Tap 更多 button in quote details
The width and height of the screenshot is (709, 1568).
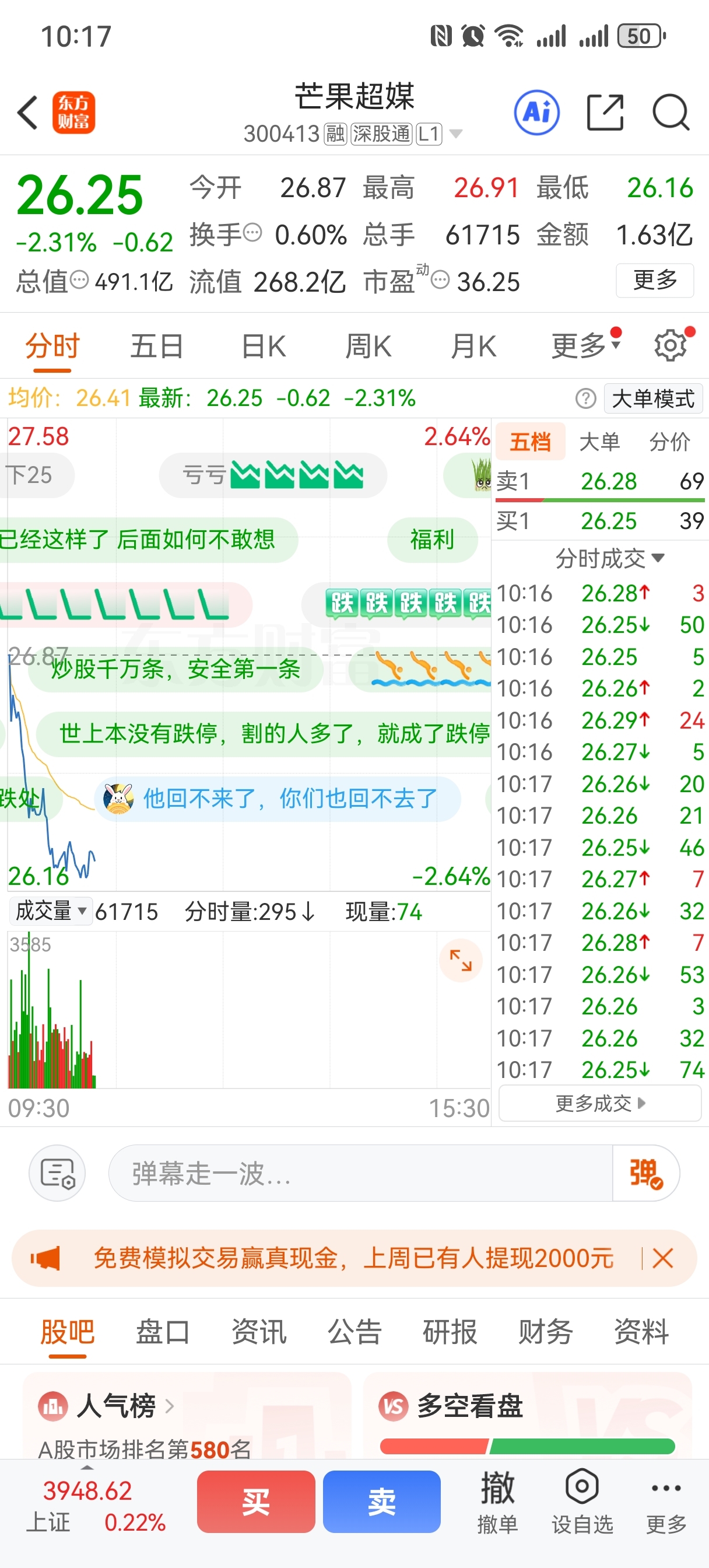coord(655,280)
